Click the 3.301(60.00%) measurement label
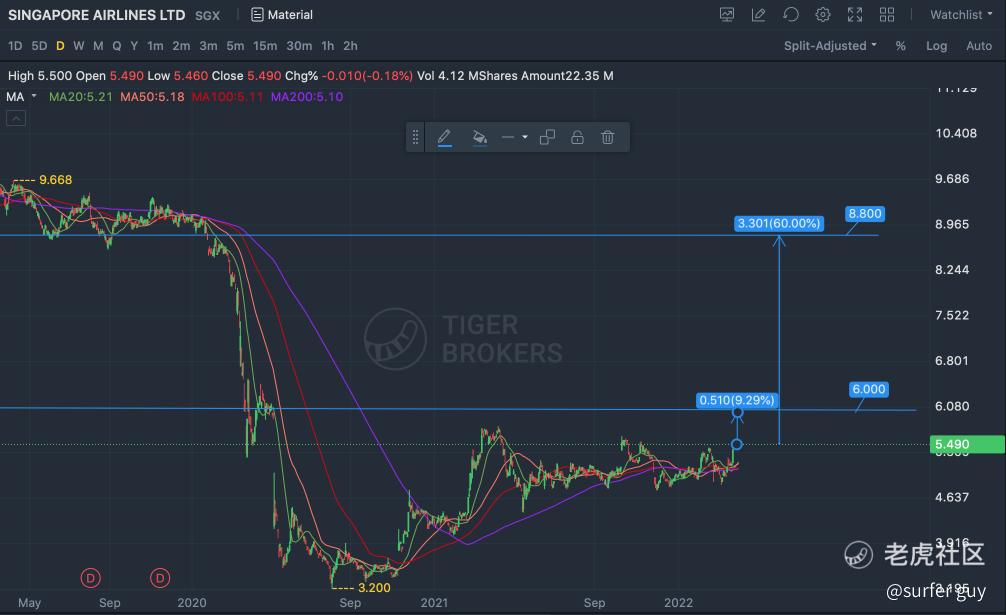The image size is (1006, 615). tap(779, 223)
